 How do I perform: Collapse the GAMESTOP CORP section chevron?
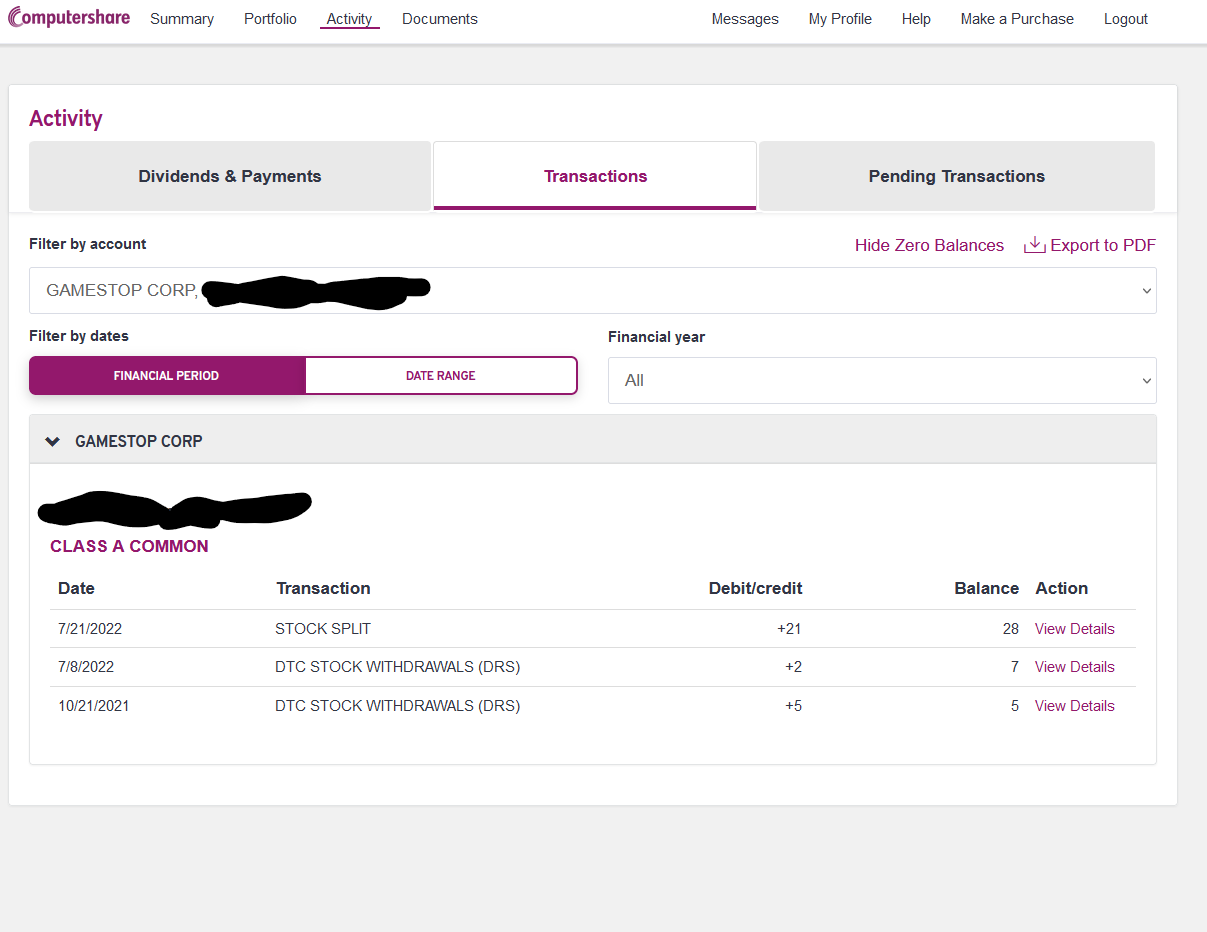[53, 441]
